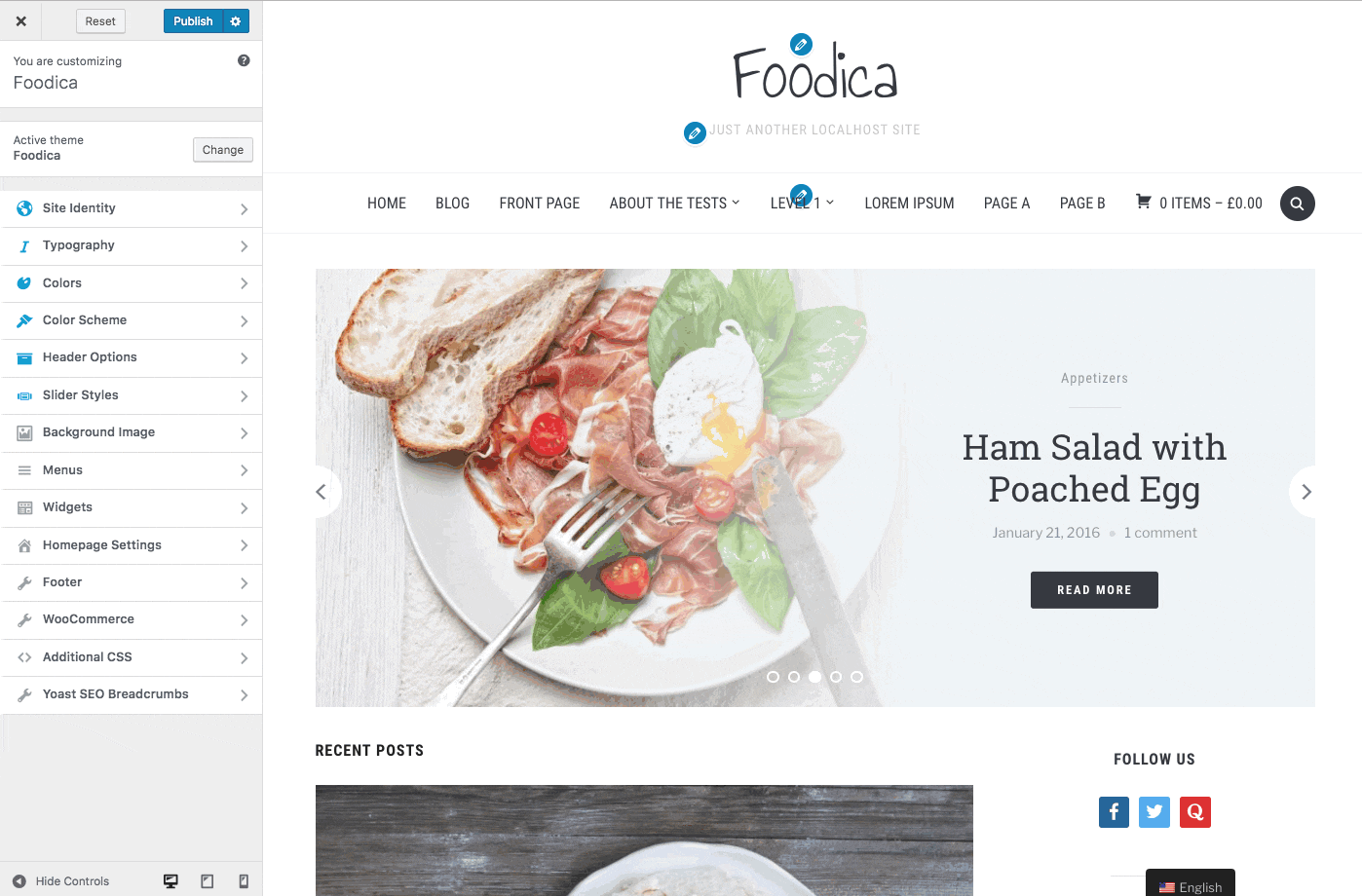This screenshot has height=896, width=1362.
Task: Open the Twitter social icon
Action: tap(1154, 811)
